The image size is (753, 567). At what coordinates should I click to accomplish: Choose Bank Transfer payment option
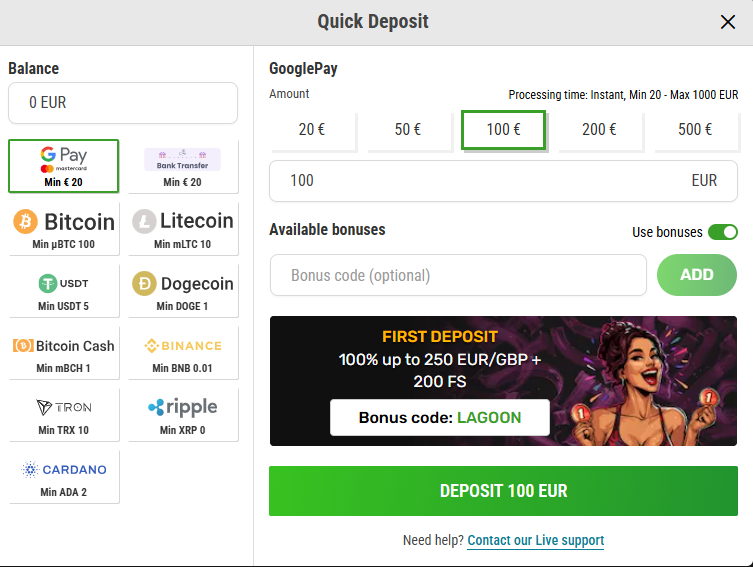[x=182, y=166]
